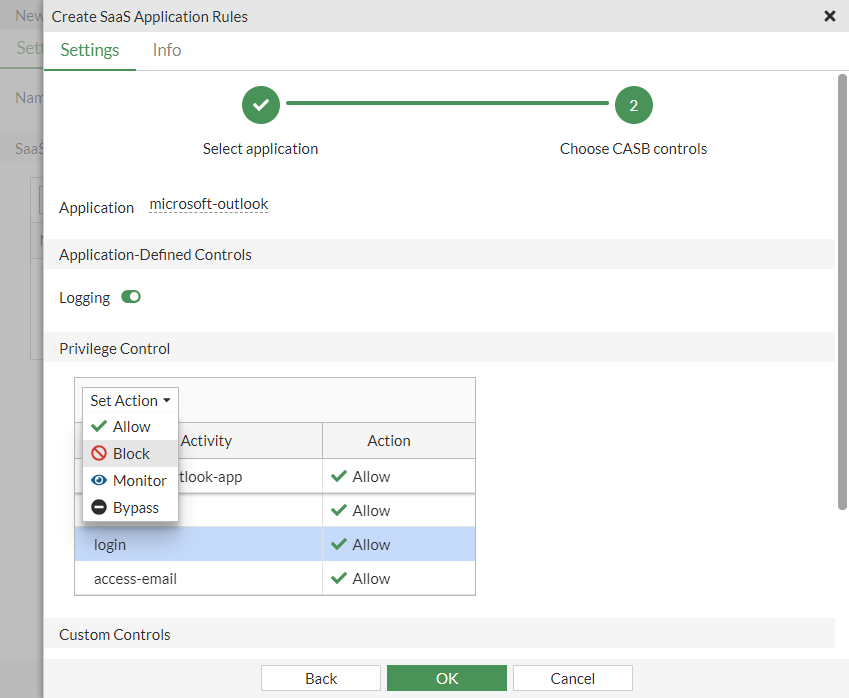Screen dimensions: 849x698
Task: Select the Settings tab
Action: pos(90,50)
